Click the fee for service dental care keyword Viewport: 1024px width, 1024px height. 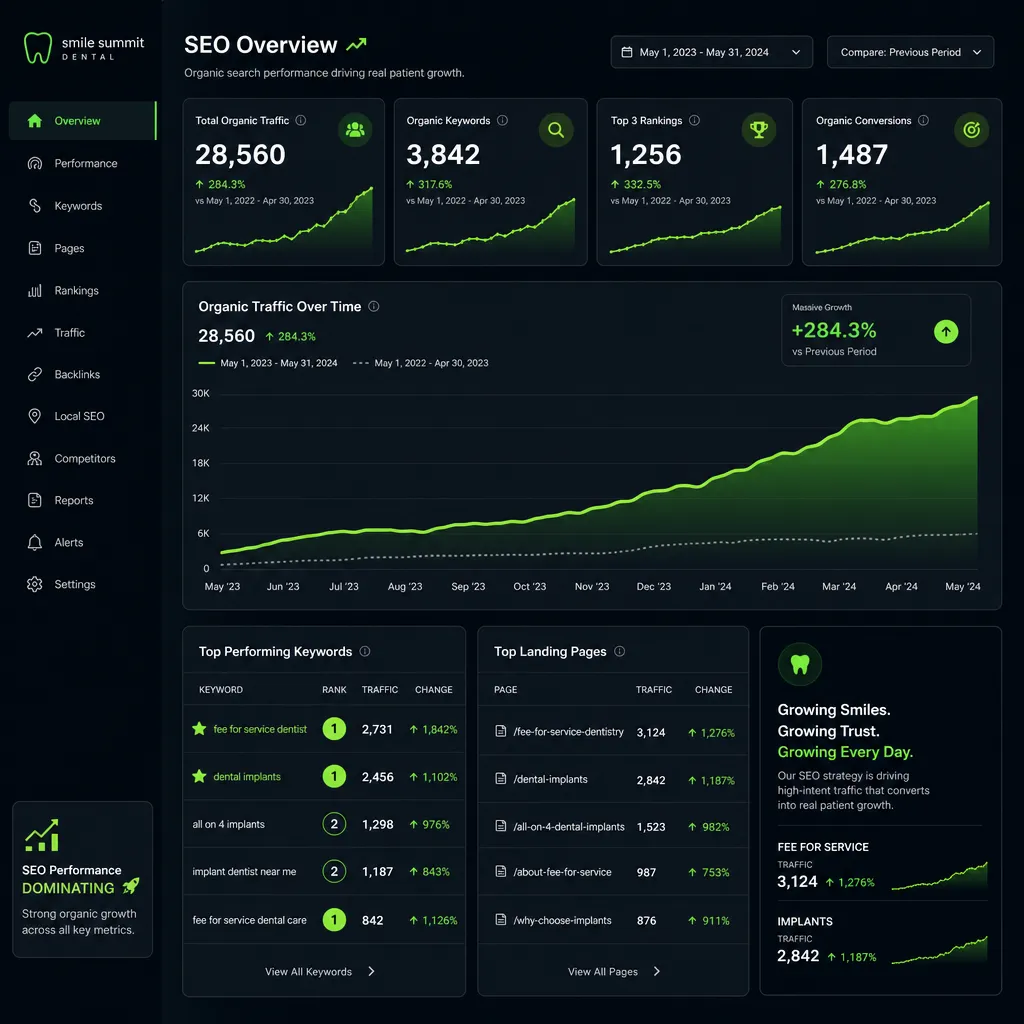[249, 920]
